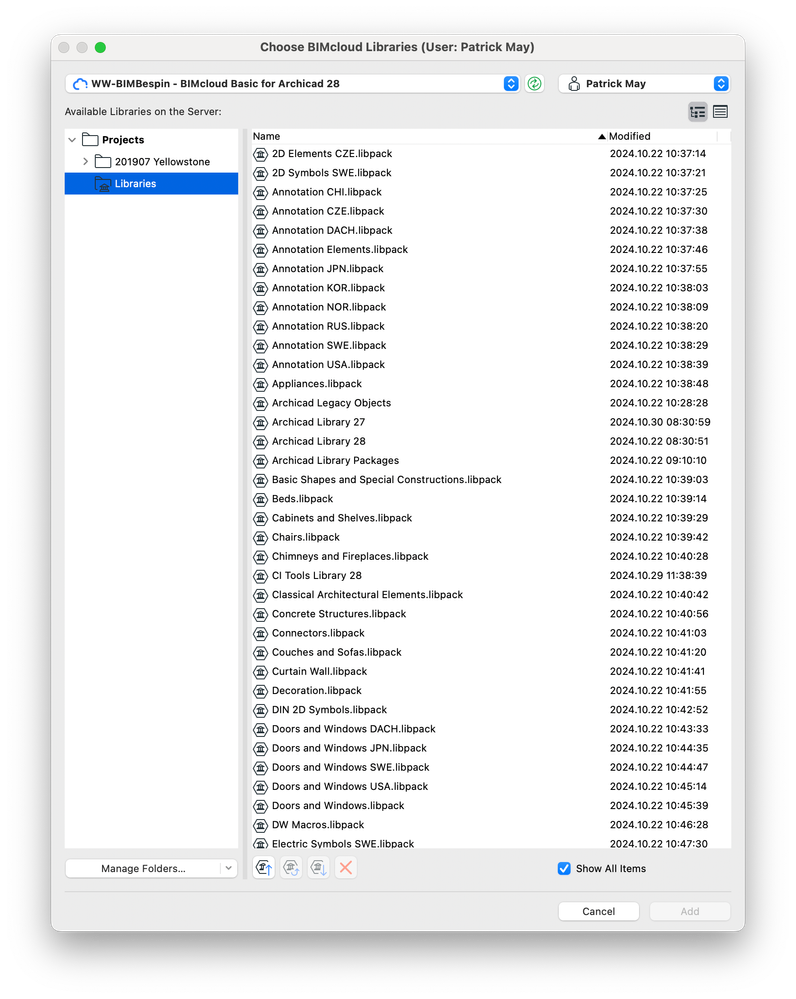This screenshot has height=999, width=796.
Task: Select the Libraries tree item
Action: click(151, 183)
